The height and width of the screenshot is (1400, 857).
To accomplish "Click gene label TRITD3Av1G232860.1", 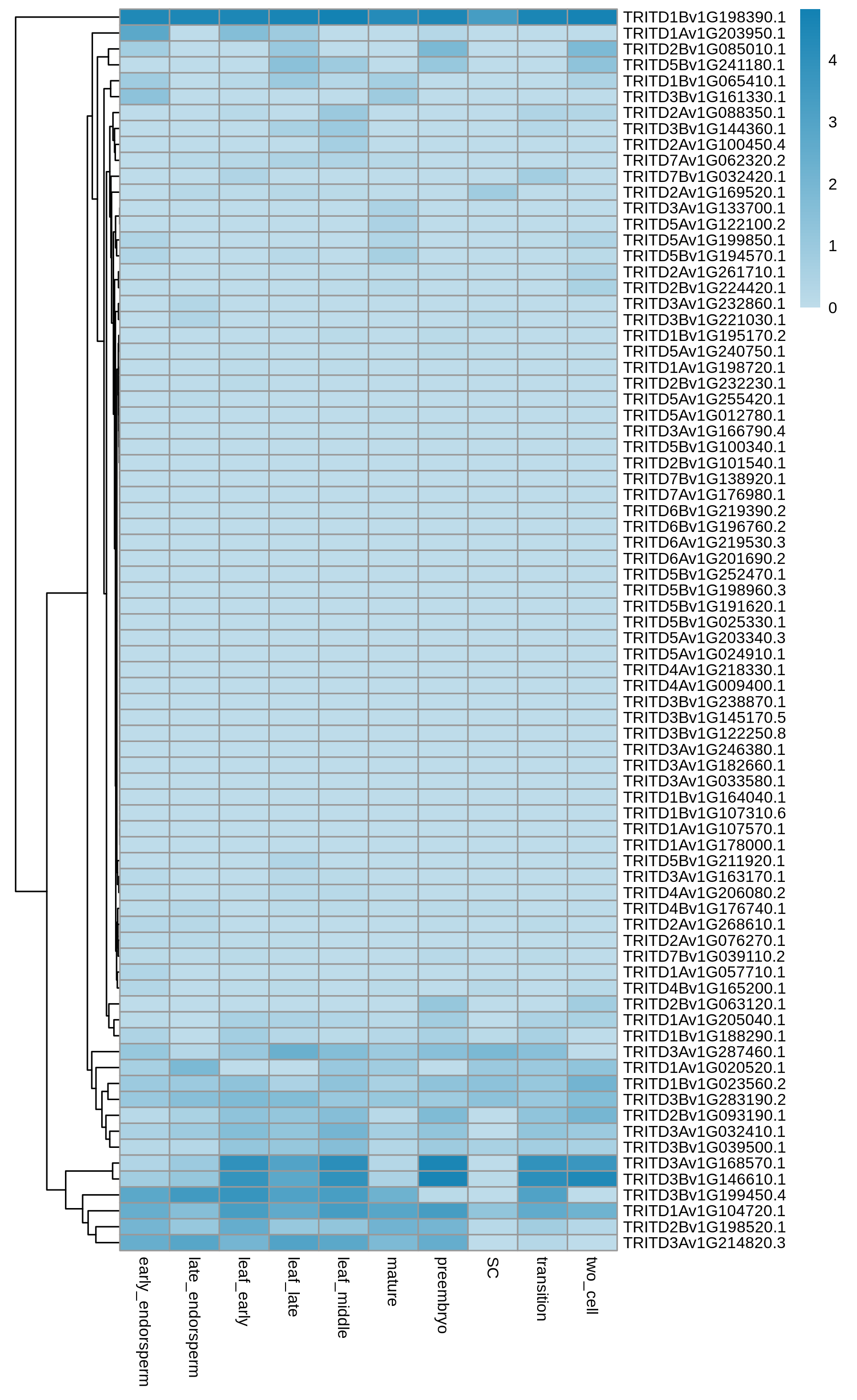I will 704,304.
